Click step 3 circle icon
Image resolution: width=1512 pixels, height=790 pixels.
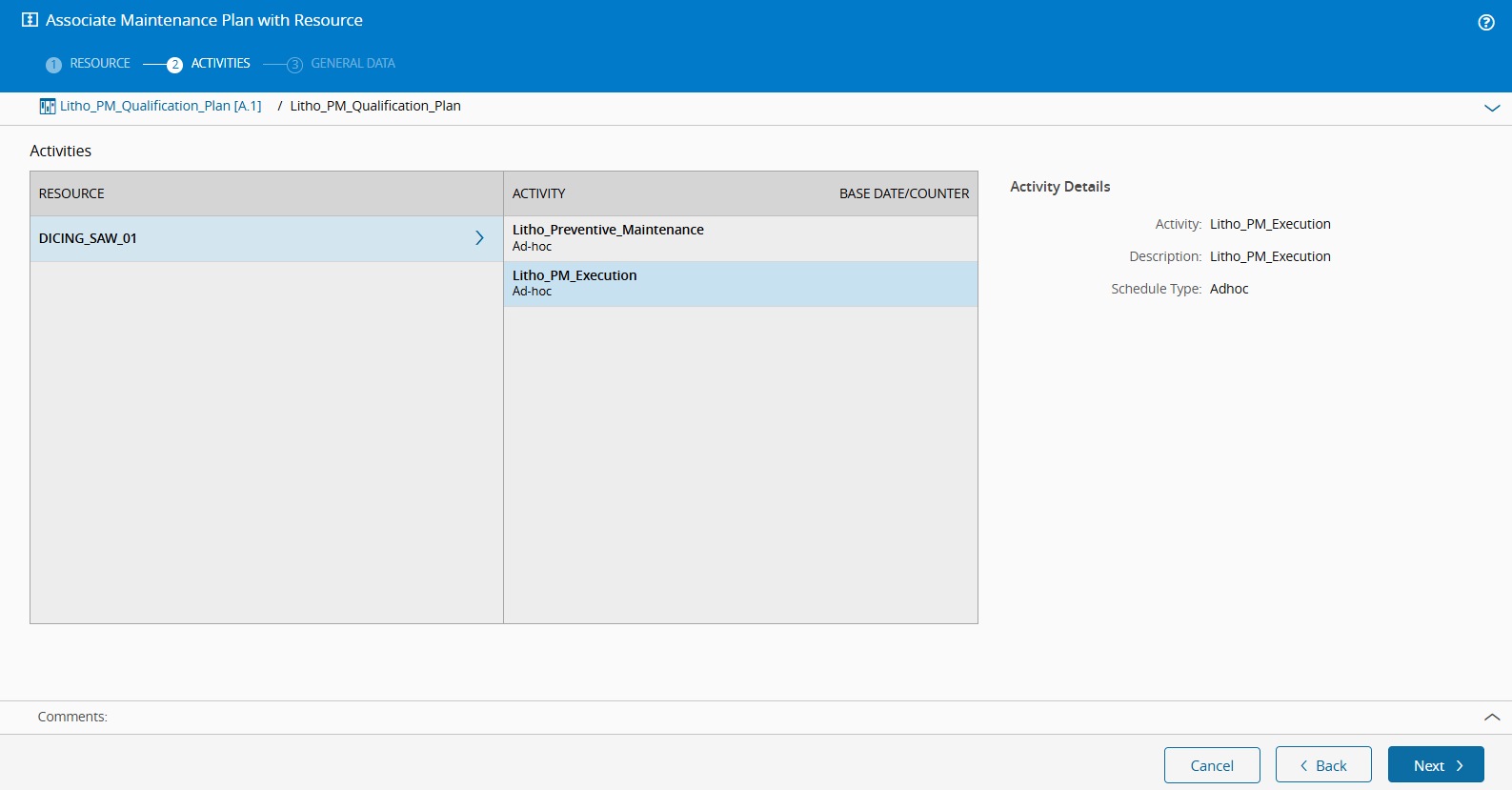coord(295,65)
